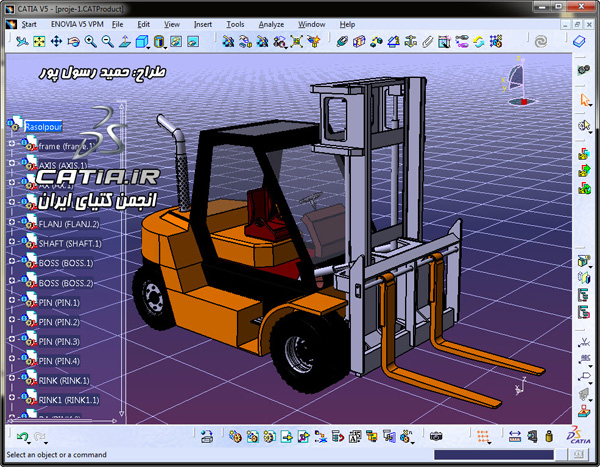Click the command input field in status bar
600x467 pixels.
494,455
